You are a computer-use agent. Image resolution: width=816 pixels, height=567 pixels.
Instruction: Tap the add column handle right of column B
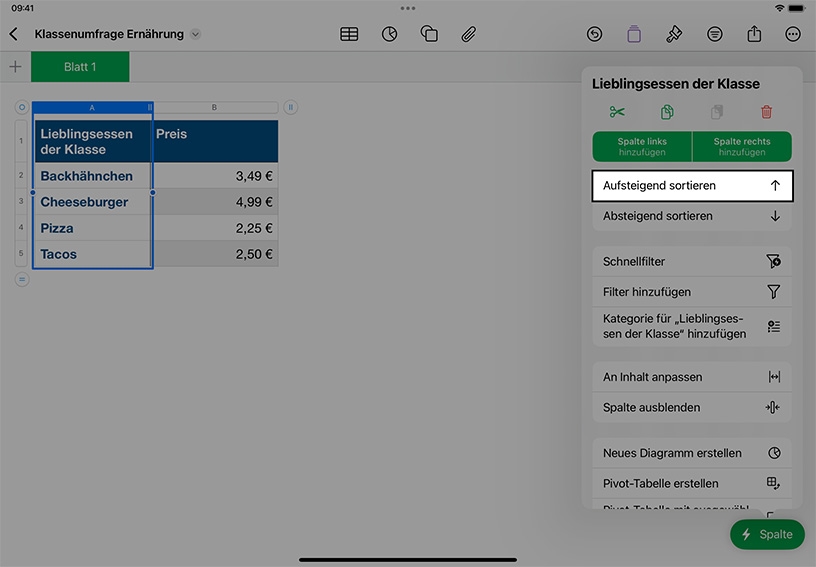coord(290,107)
